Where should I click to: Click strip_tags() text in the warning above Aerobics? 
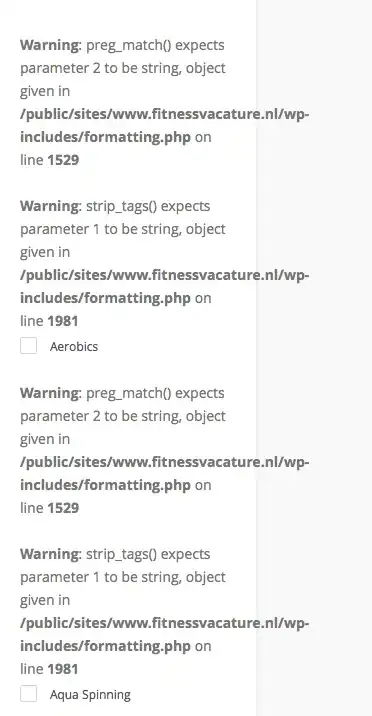pos(121,206)
